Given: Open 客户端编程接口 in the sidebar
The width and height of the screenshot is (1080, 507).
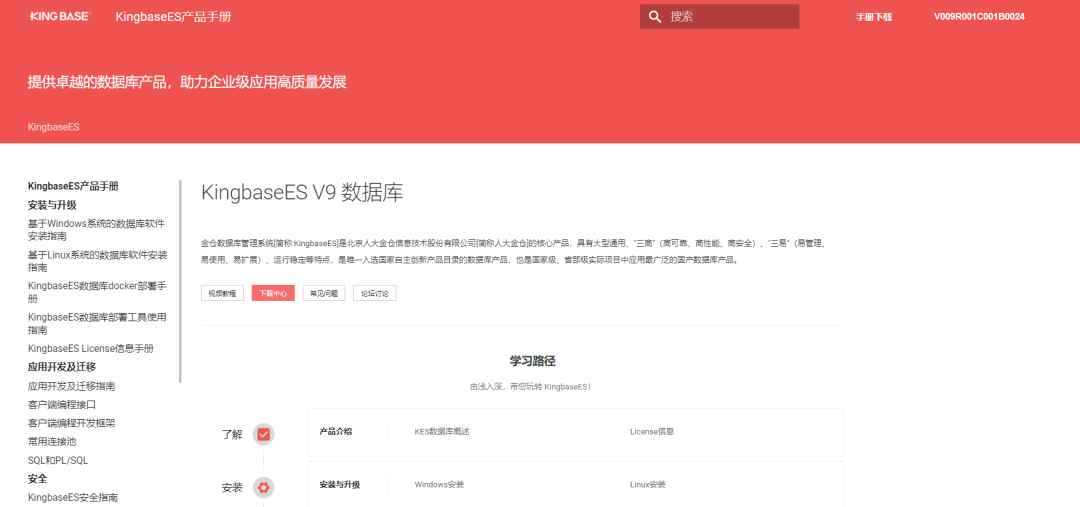Looking at the screenshot, I should (x=62, y=404).
